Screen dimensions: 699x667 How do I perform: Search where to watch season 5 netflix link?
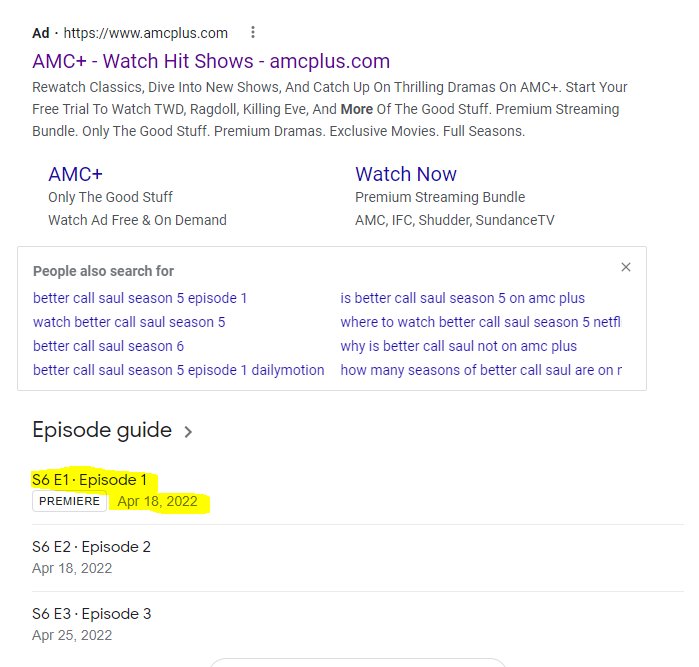click(481, 322)
